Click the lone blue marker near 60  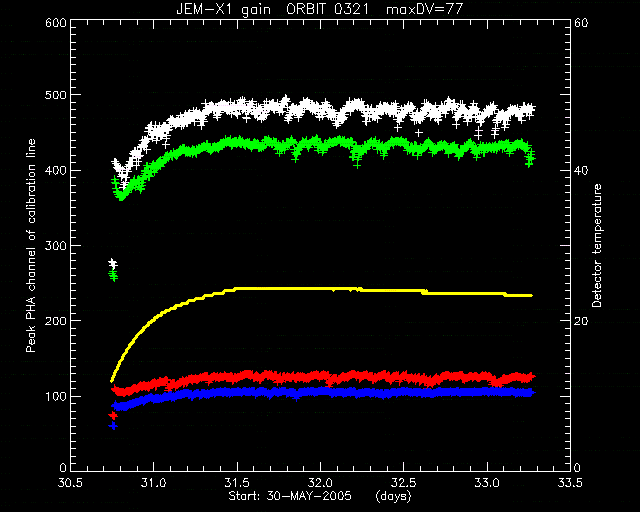pyautogui.click(x=113, y=426)
